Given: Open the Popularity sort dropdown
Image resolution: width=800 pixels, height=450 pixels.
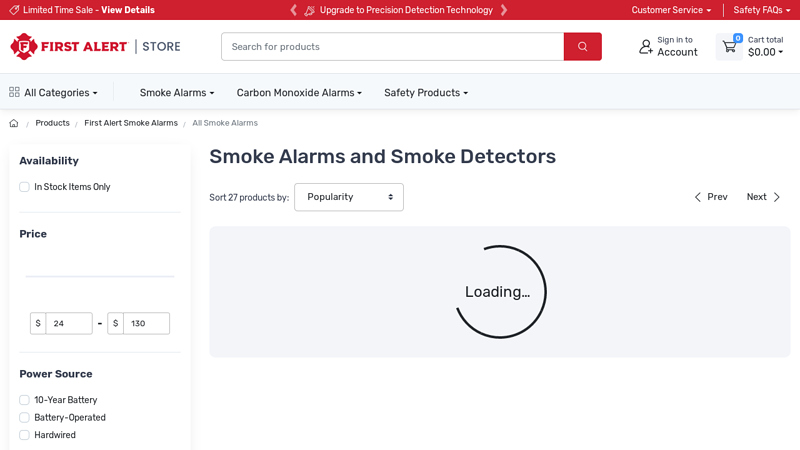Looking at the screenshot, I should pos(349,197).
